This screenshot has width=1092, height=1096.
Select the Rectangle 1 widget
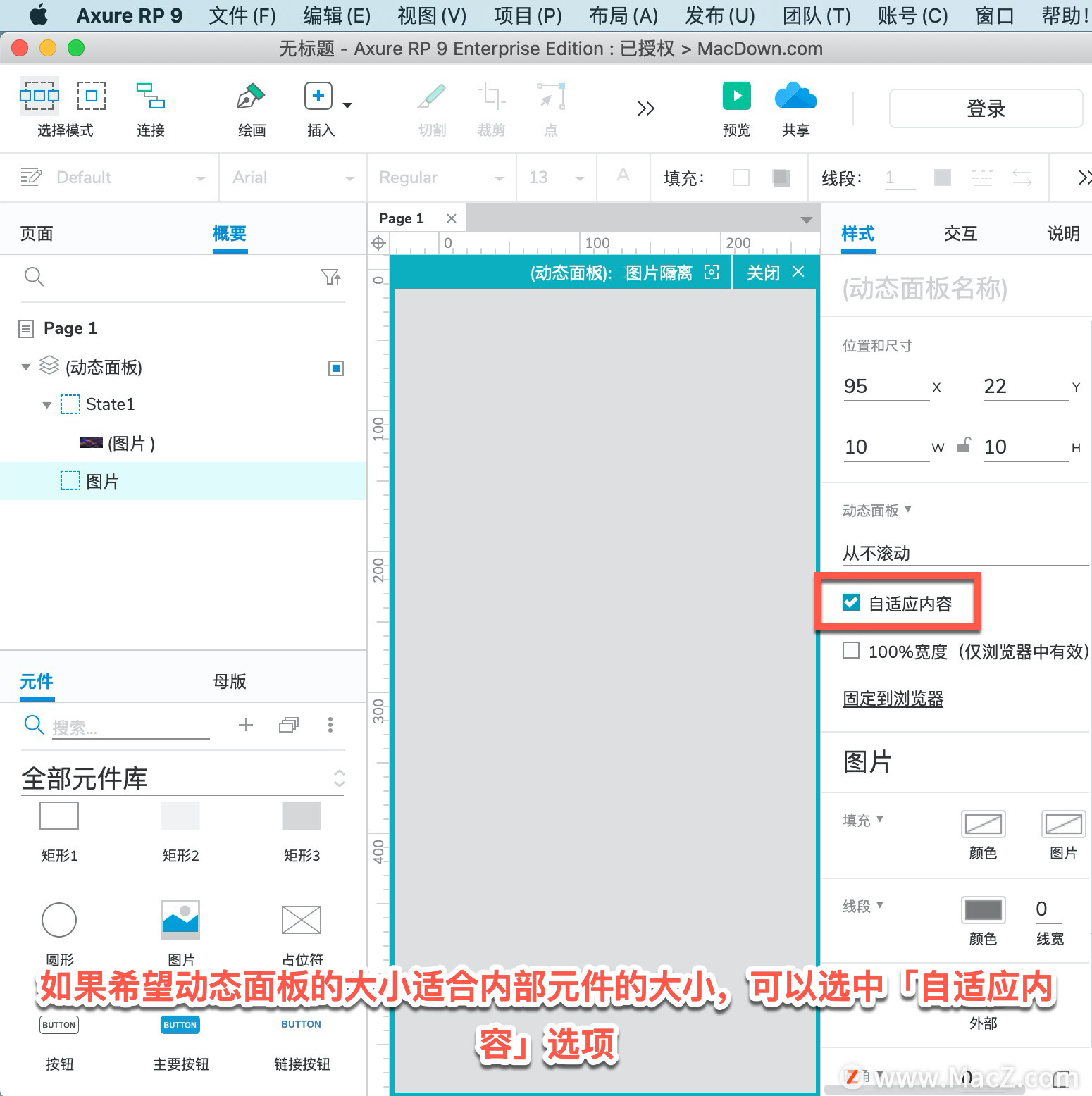(59, 816)
